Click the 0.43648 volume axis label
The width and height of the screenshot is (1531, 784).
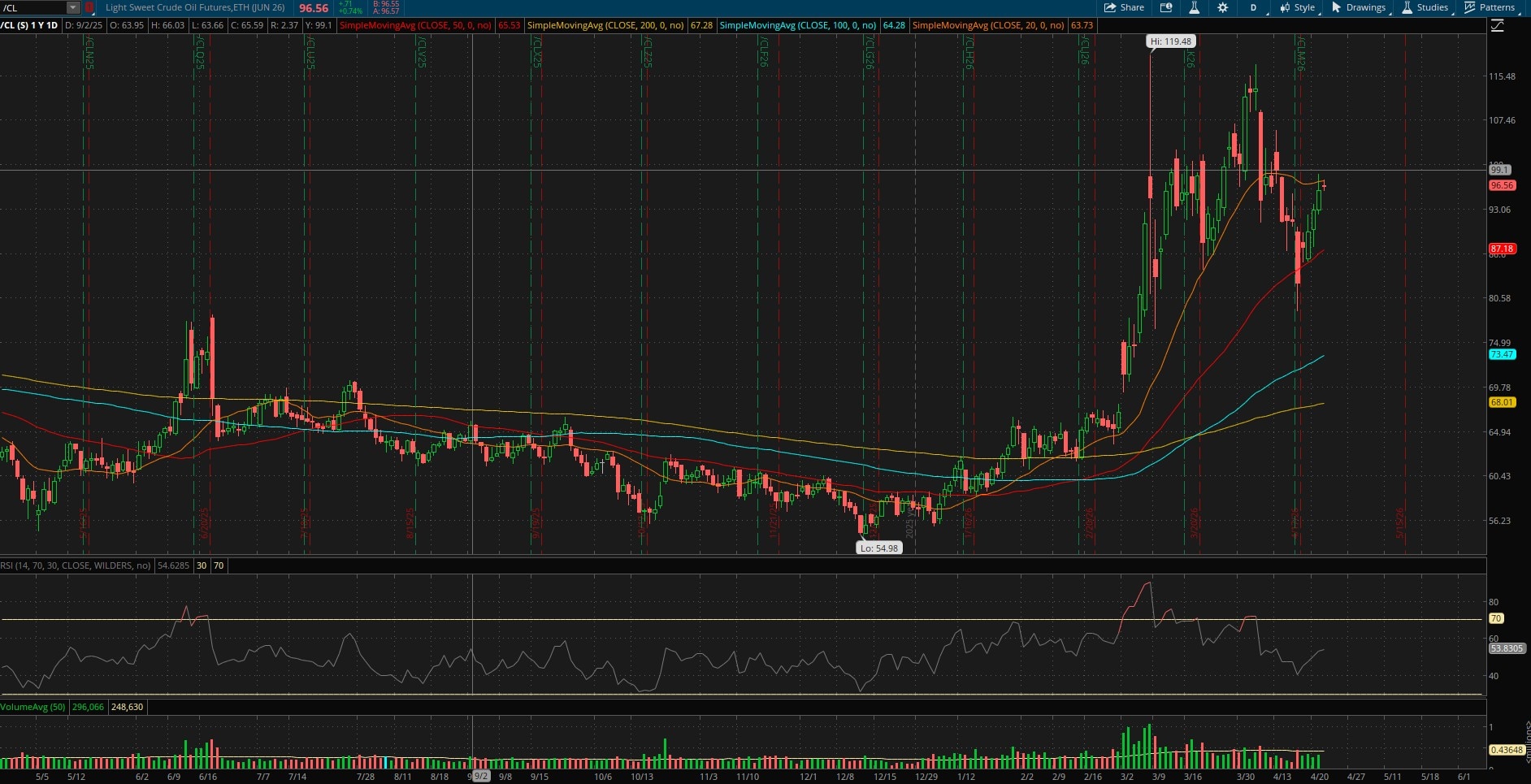pyautogui.click(x=1507, y=750)
